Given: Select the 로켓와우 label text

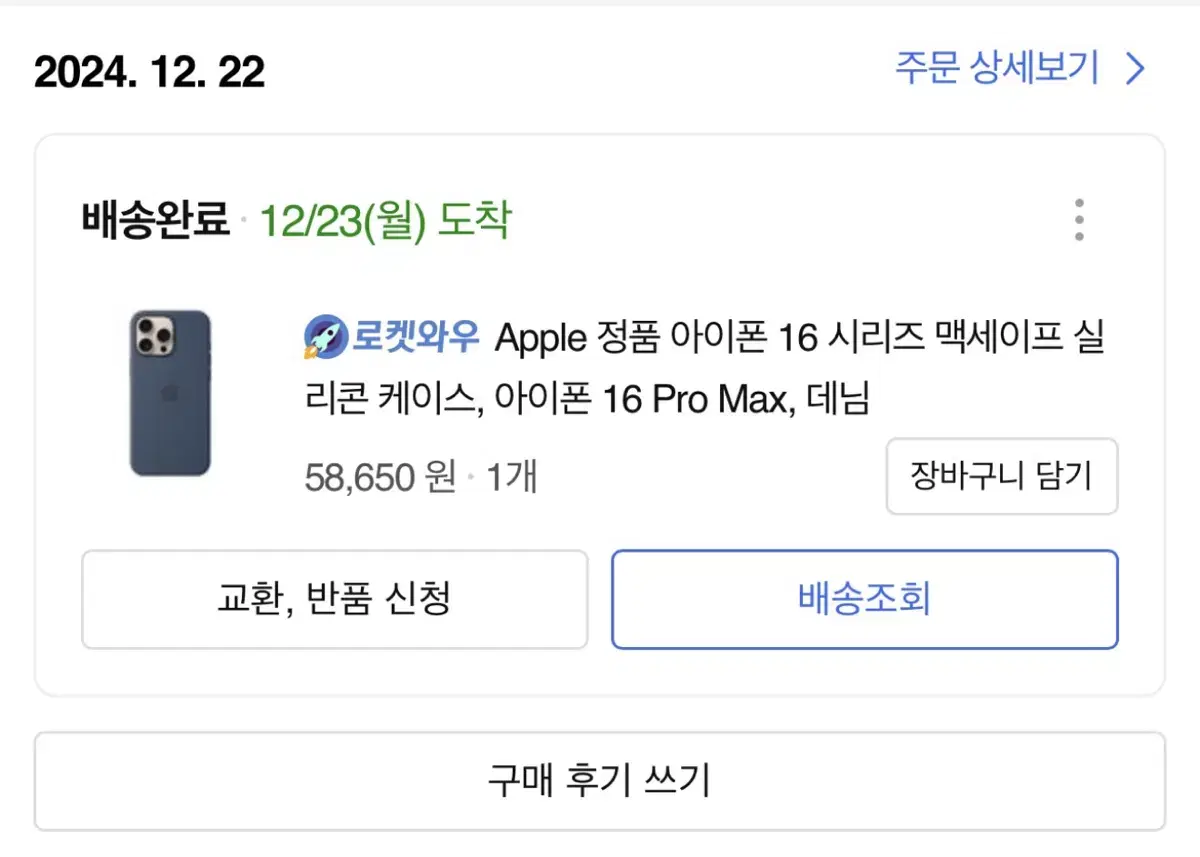Looking at the screenshot, I should 415,338.
